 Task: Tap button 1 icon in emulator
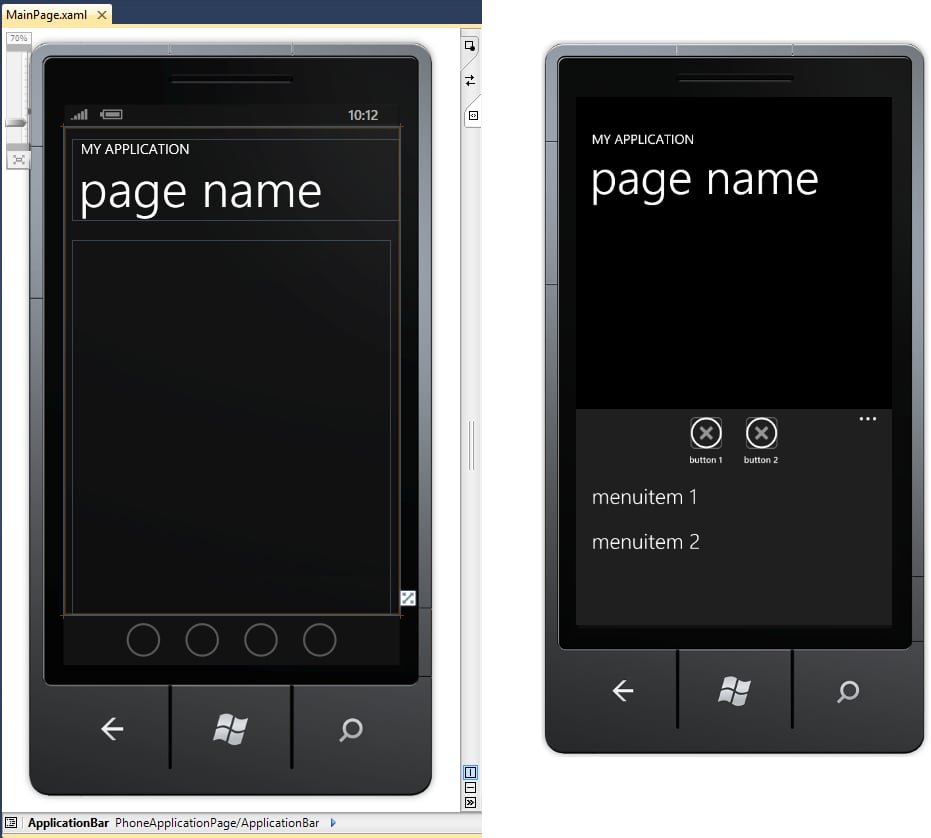(x=706, y=433)
